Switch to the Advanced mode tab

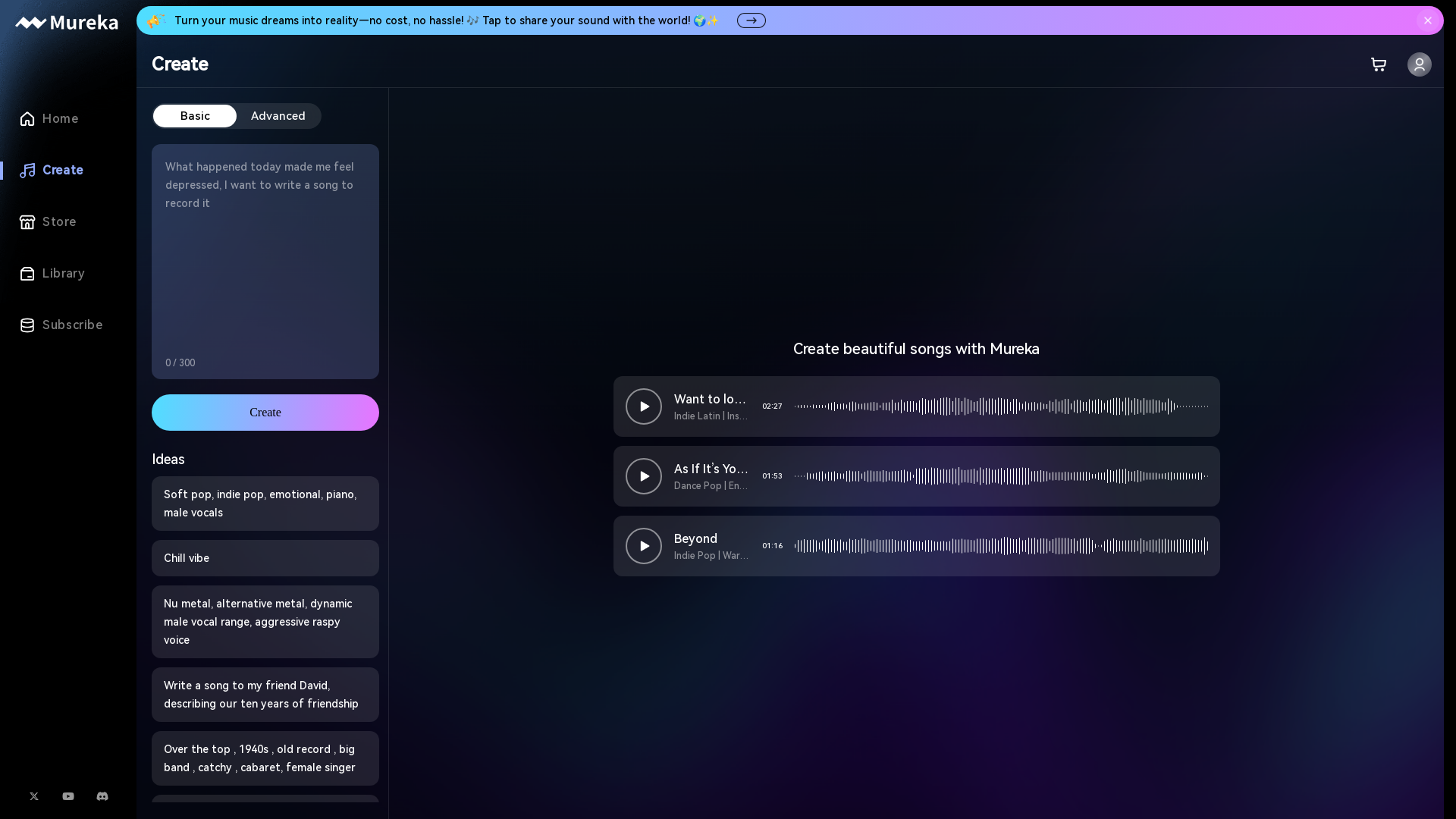[278, 116]
